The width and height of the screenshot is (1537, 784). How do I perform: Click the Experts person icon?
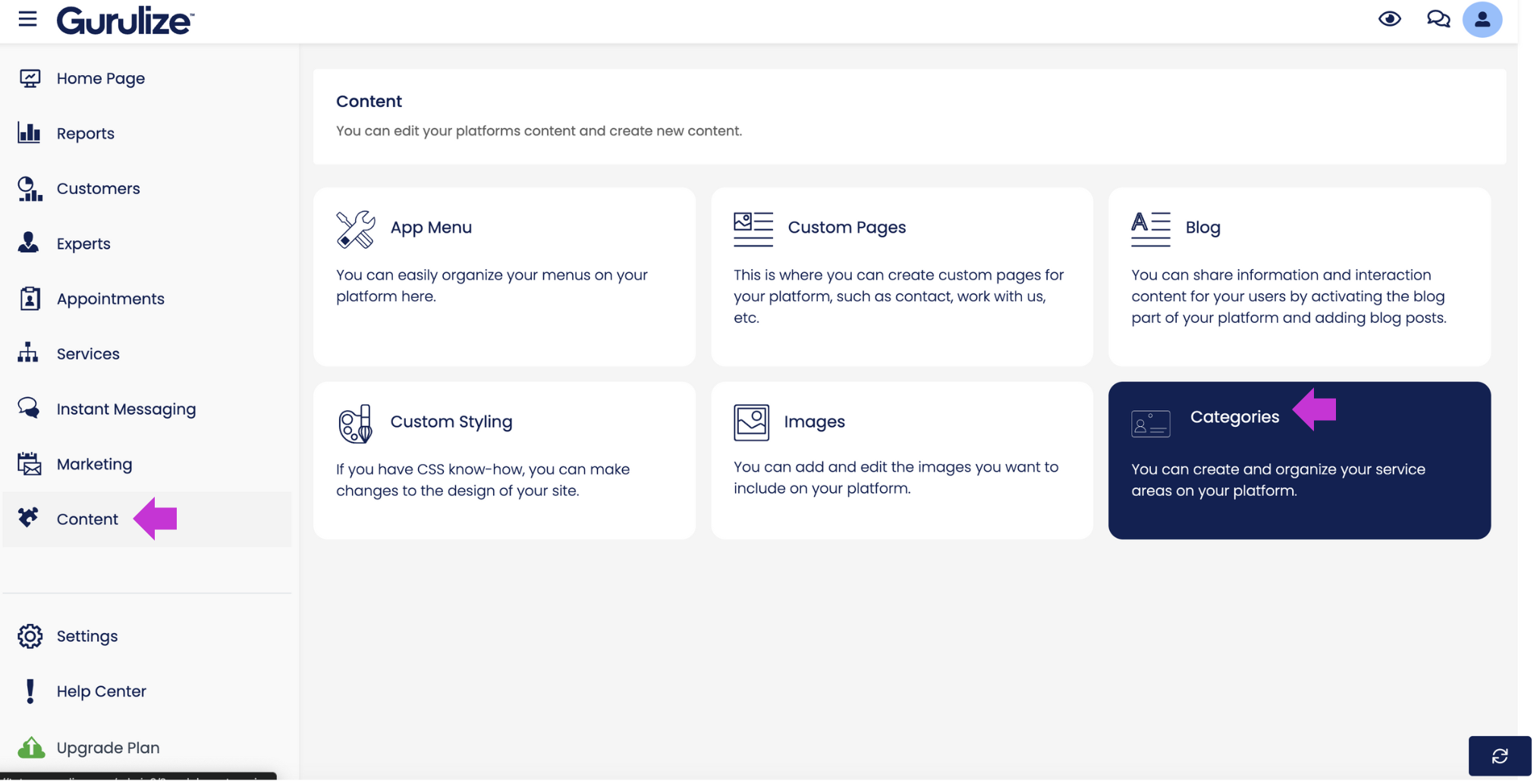(29, 243)
